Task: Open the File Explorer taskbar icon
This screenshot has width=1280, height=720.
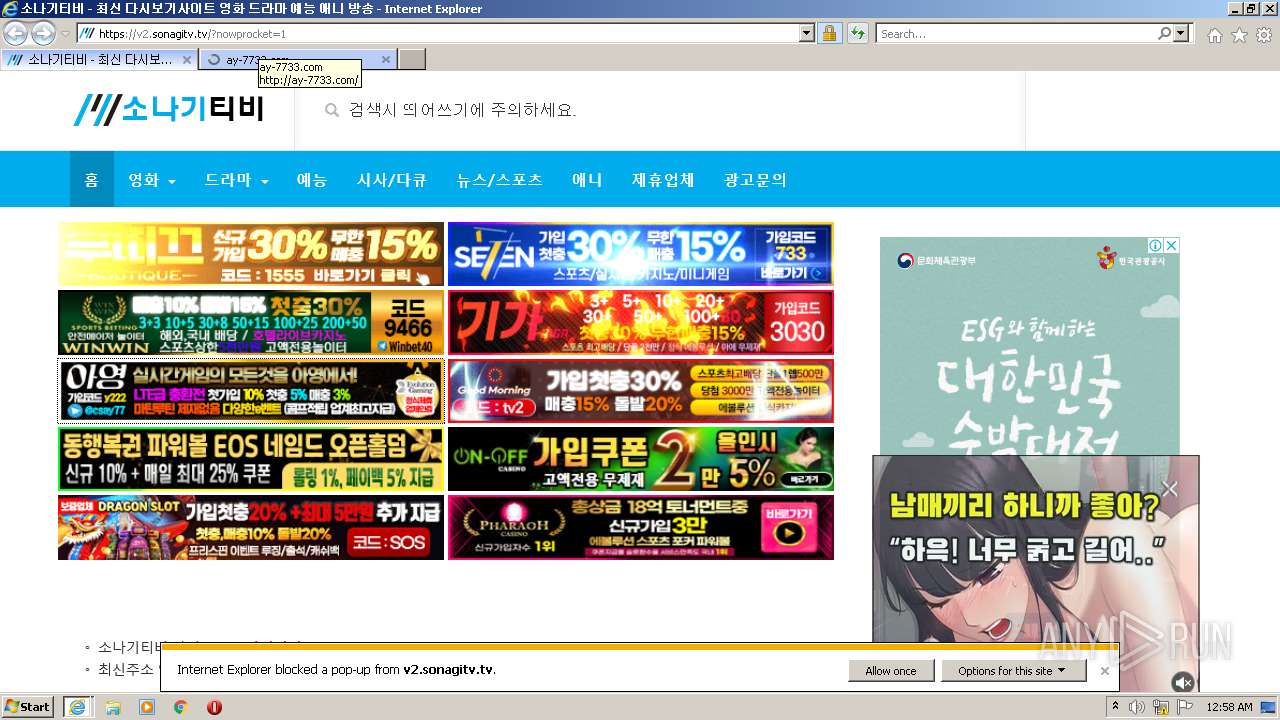Action: (x=113, y=707)
